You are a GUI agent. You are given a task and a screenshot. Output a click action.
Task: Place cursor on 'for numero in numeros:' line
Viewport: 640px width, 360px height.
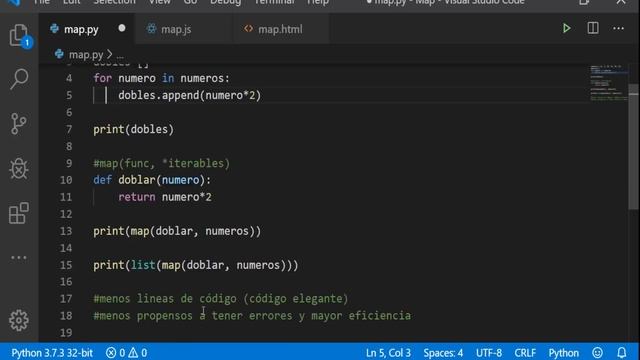coord(162,78)
